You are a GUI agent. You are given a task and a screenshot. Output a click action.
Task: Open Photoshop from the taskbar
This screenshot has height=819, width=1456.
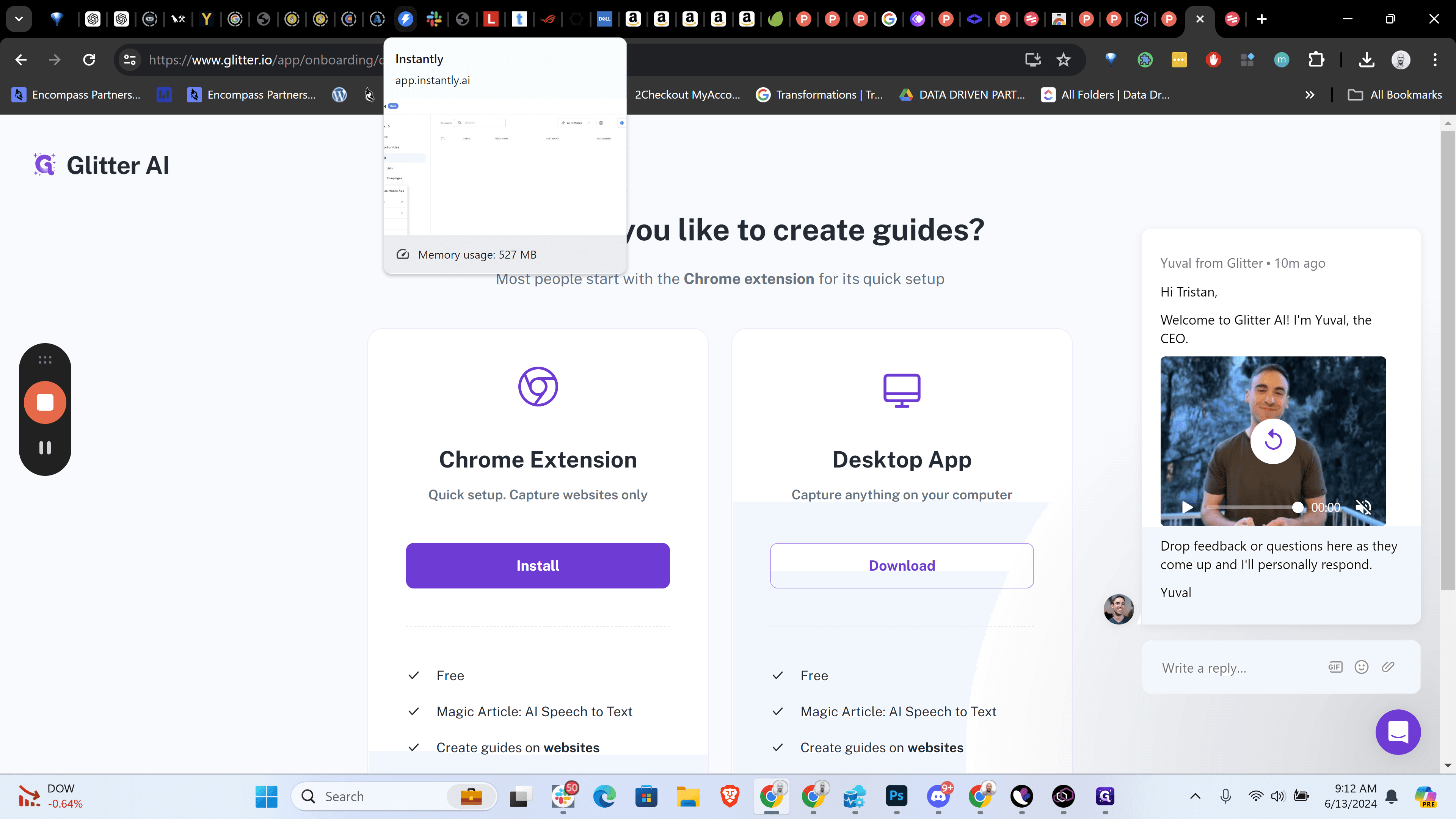point(896,796)
